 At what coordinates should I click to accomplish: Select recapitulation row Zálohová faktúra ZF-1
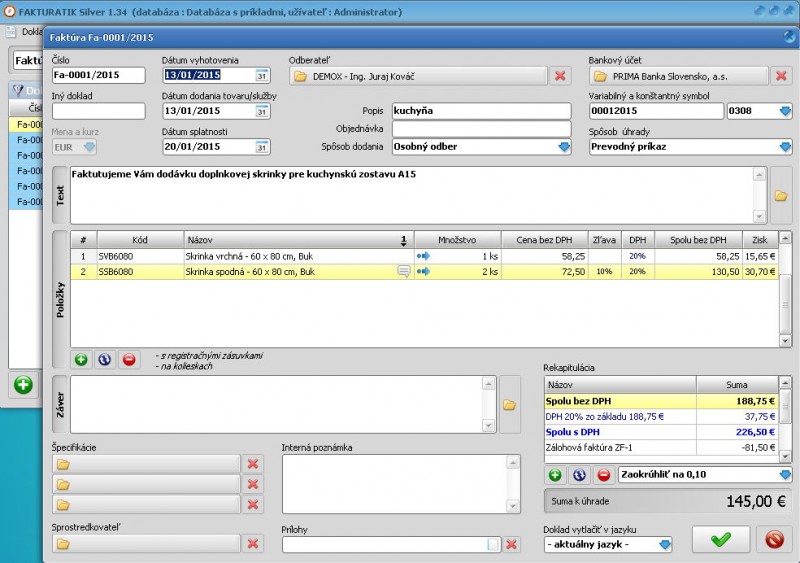tap(661, 447)
